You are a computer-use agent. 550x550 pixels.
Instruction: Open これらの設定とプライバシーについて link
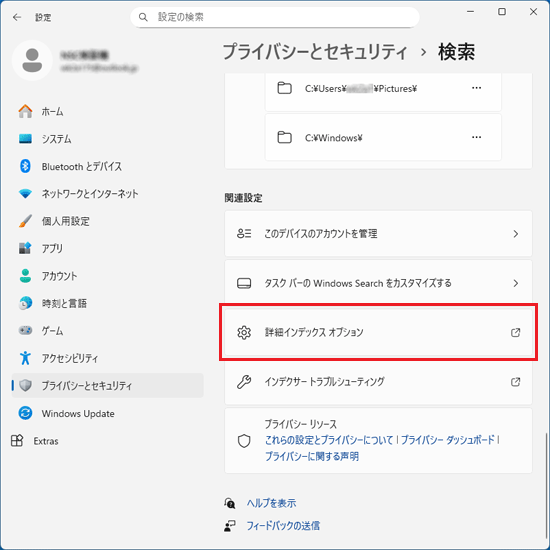pyautogui.click(x=329, y=440)
